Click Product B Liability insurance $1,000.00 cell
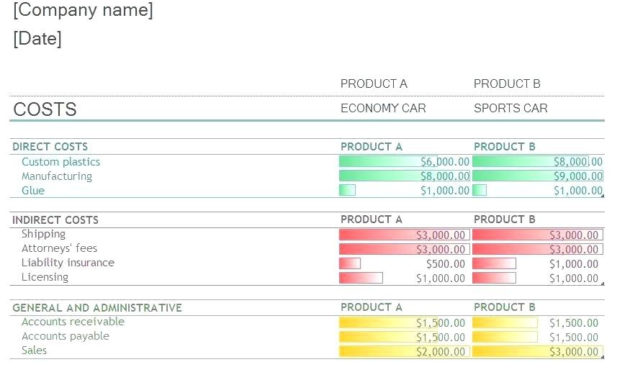The height and width of the screenshot is (380, 630). click(x=538, y=264)
